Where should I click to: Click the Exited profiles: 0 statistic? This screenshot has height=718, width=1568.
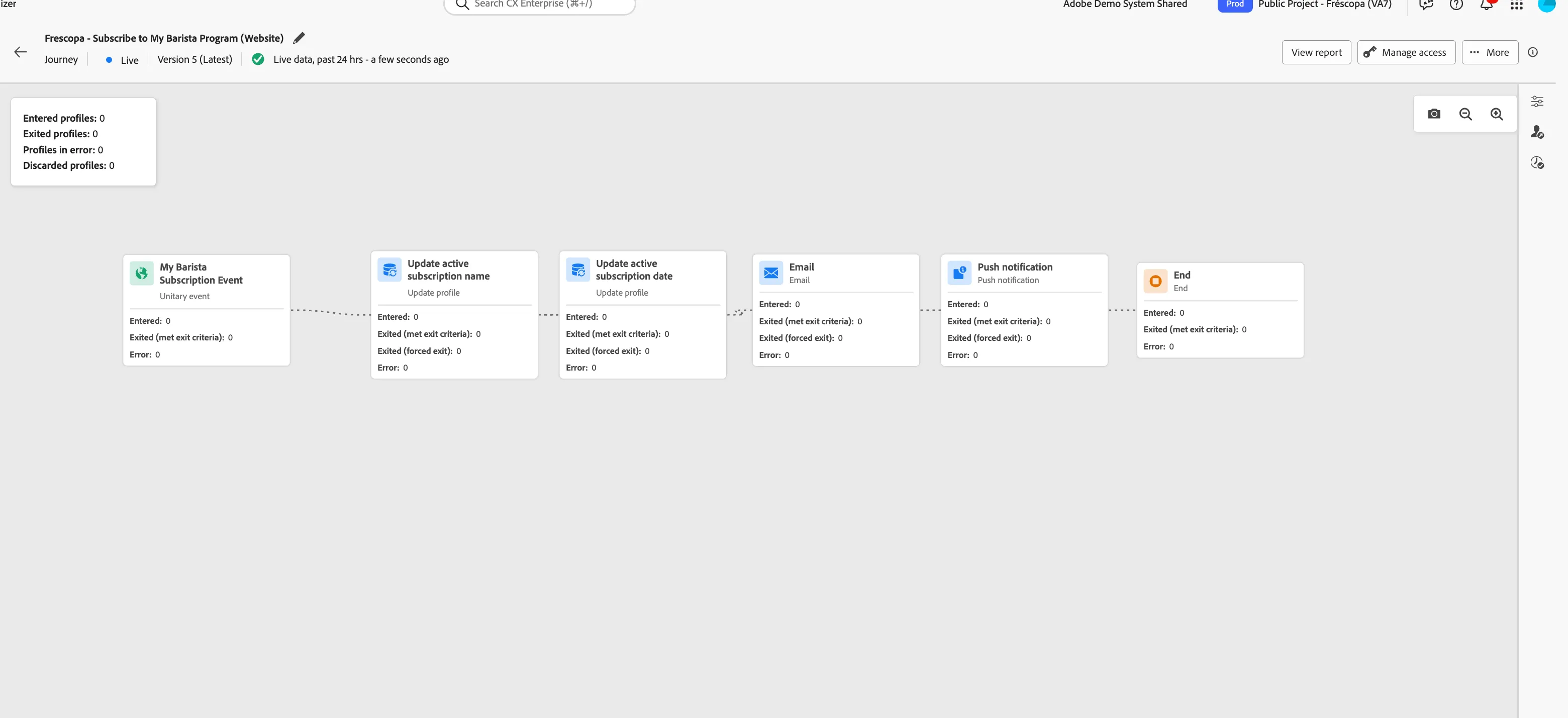click(x=60, y=134)
